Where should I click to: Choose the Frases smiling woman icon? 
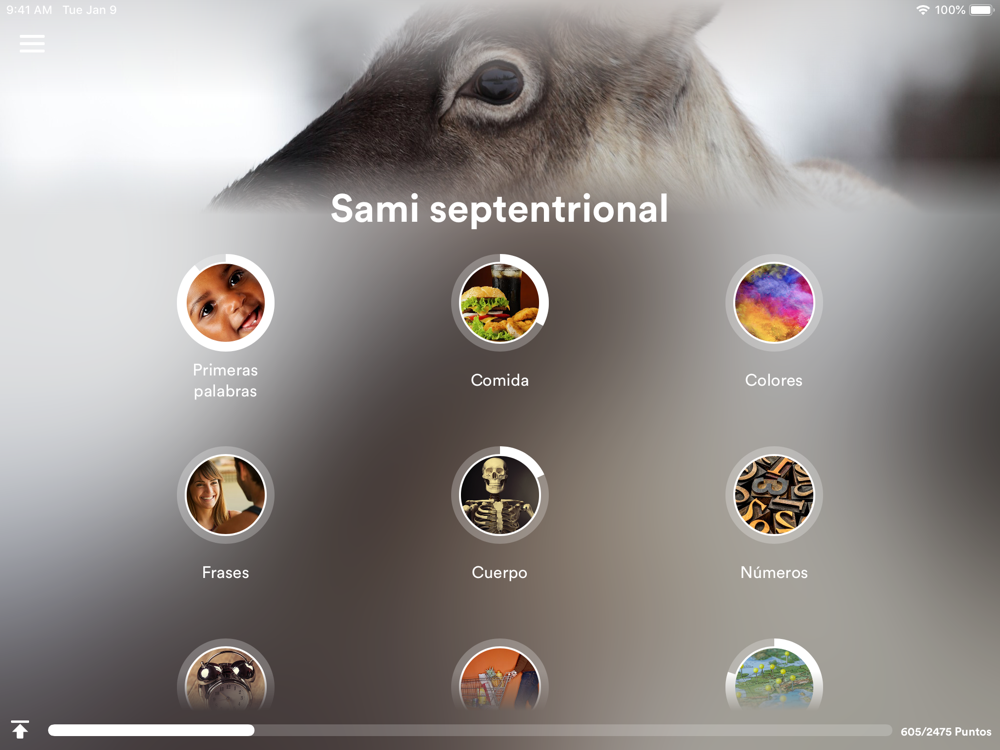[x=226, y=495]
